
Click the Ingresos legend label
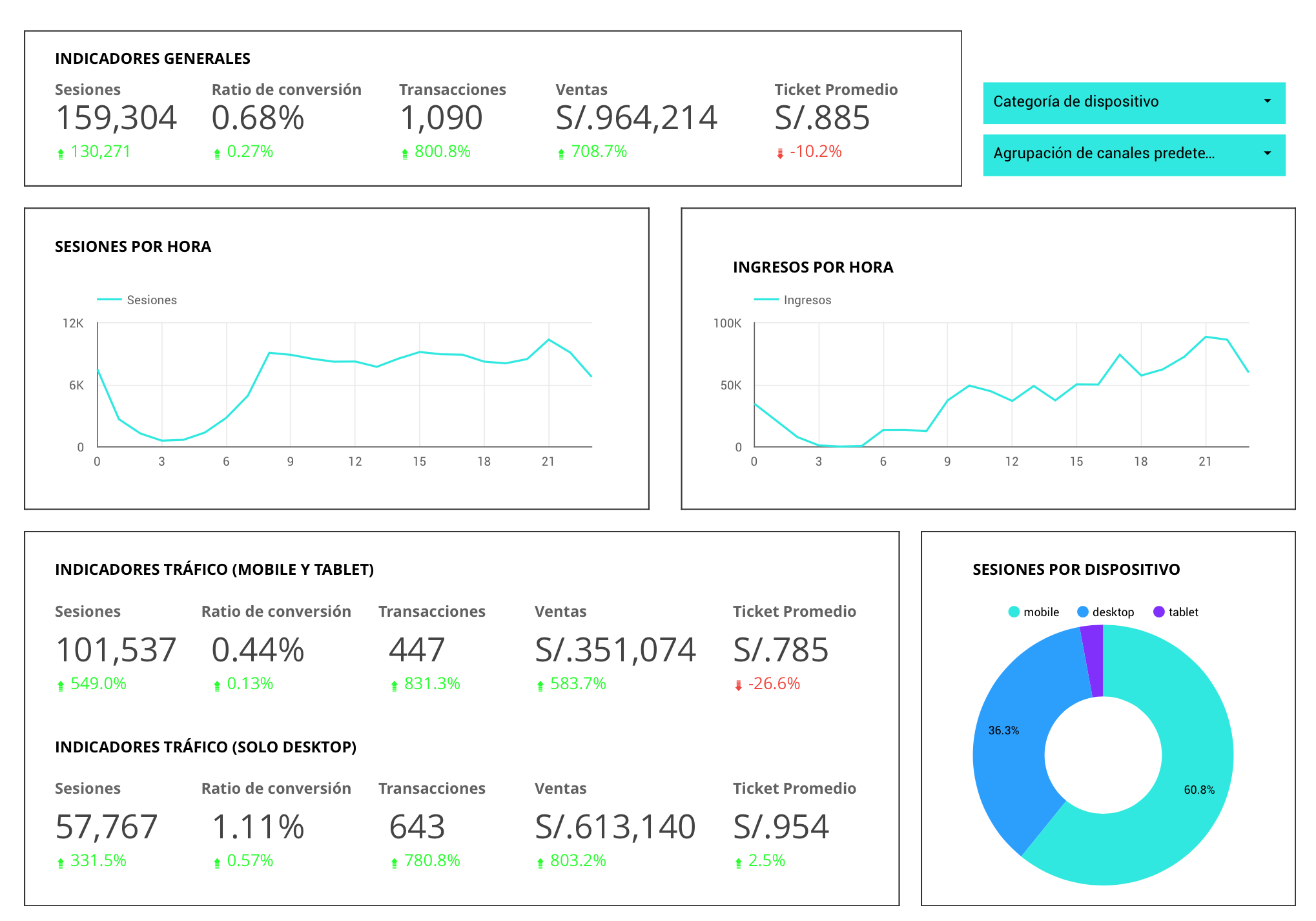tap(808, 300)
